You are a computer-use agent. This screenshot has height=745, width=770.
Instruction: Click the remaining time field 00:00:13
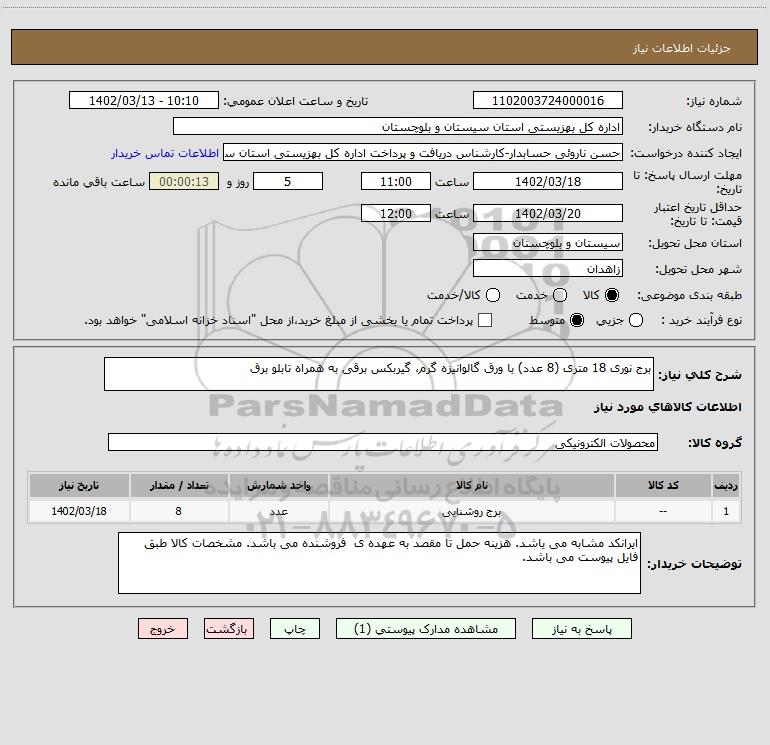(x=184, y=181)
